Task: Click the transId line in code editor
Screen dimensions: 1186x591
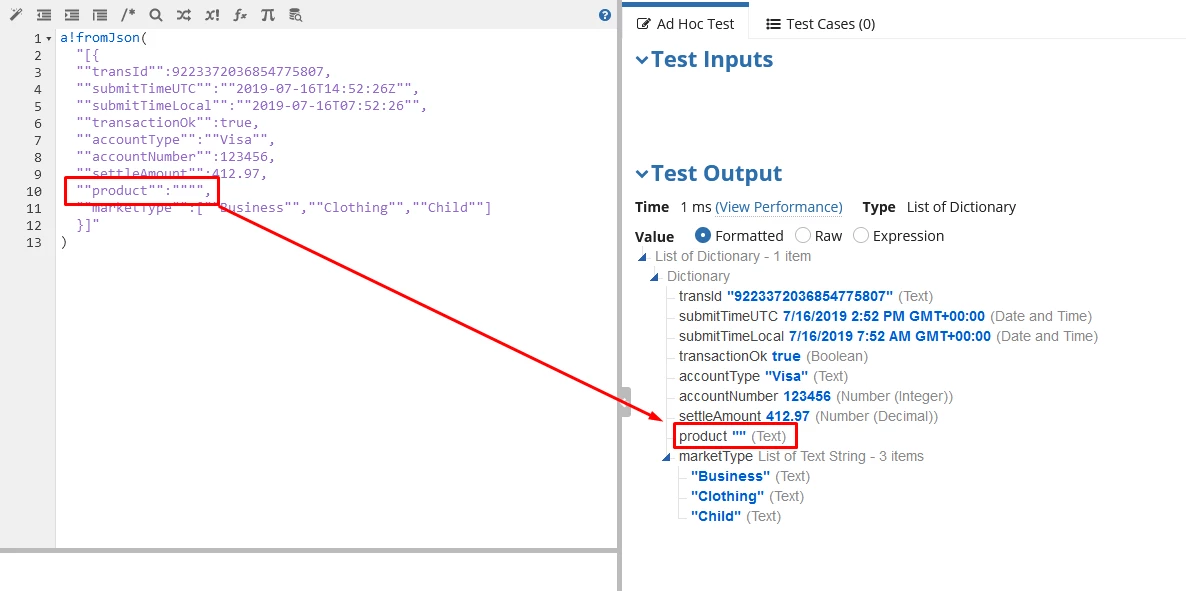Action: [204, 72]
